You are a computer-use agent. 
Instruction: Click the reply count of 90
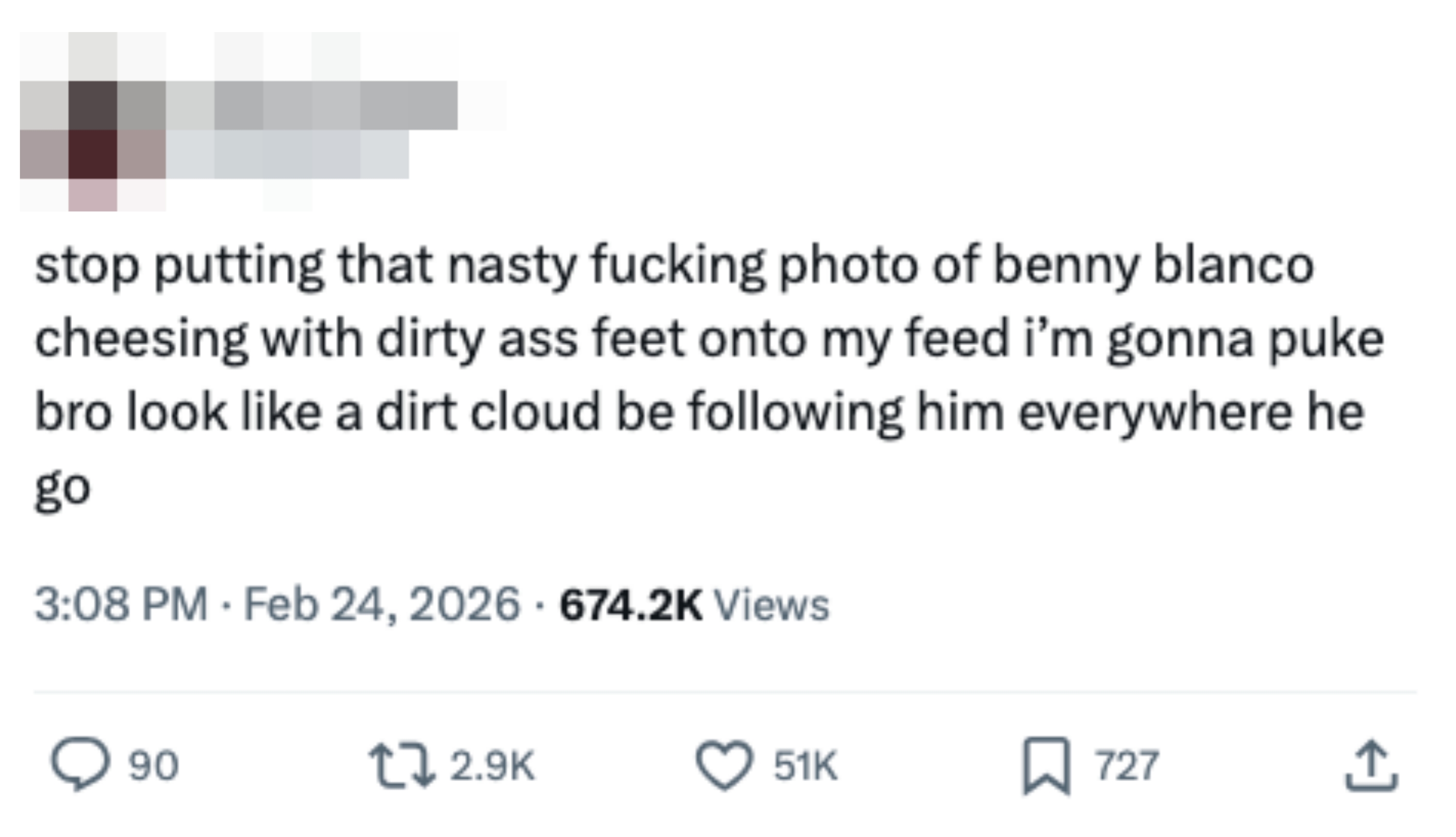pyautogui.click(x=153, y=766)
